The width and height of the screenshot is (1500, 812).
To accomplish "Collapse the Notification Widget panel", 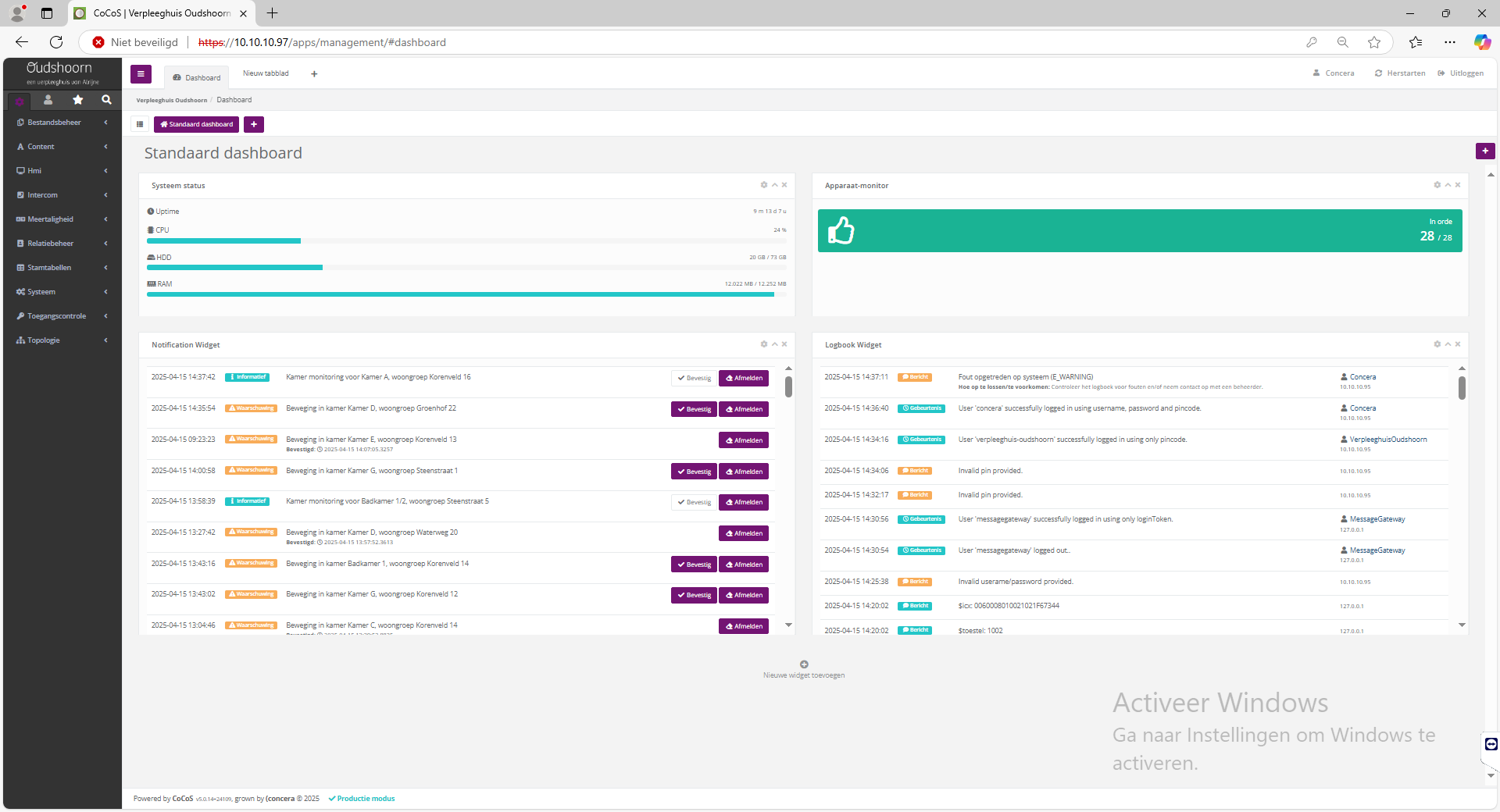I will (774, 344).
